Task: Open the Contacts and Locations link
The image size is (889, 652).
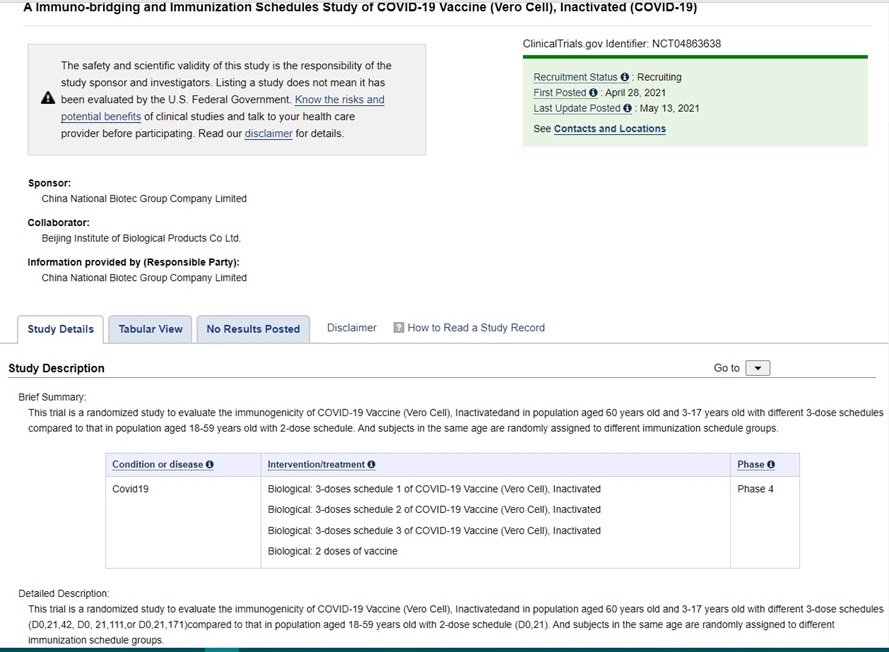Action: pos(609,129)
